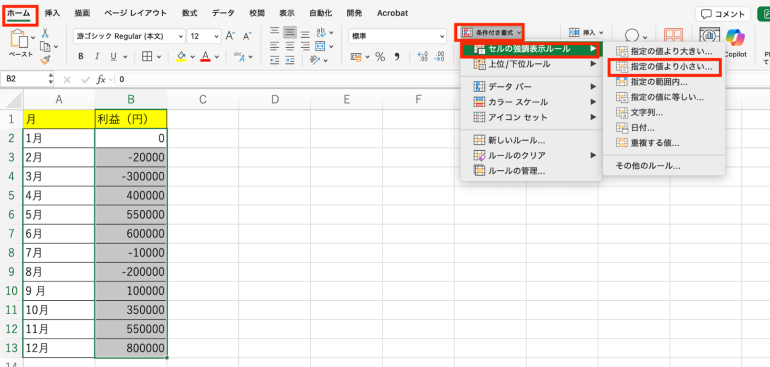Choose ルールの管理... from the menu
The height and width of the screenshot is (367, 770).
pyautogui.click(x=531, y=170)
